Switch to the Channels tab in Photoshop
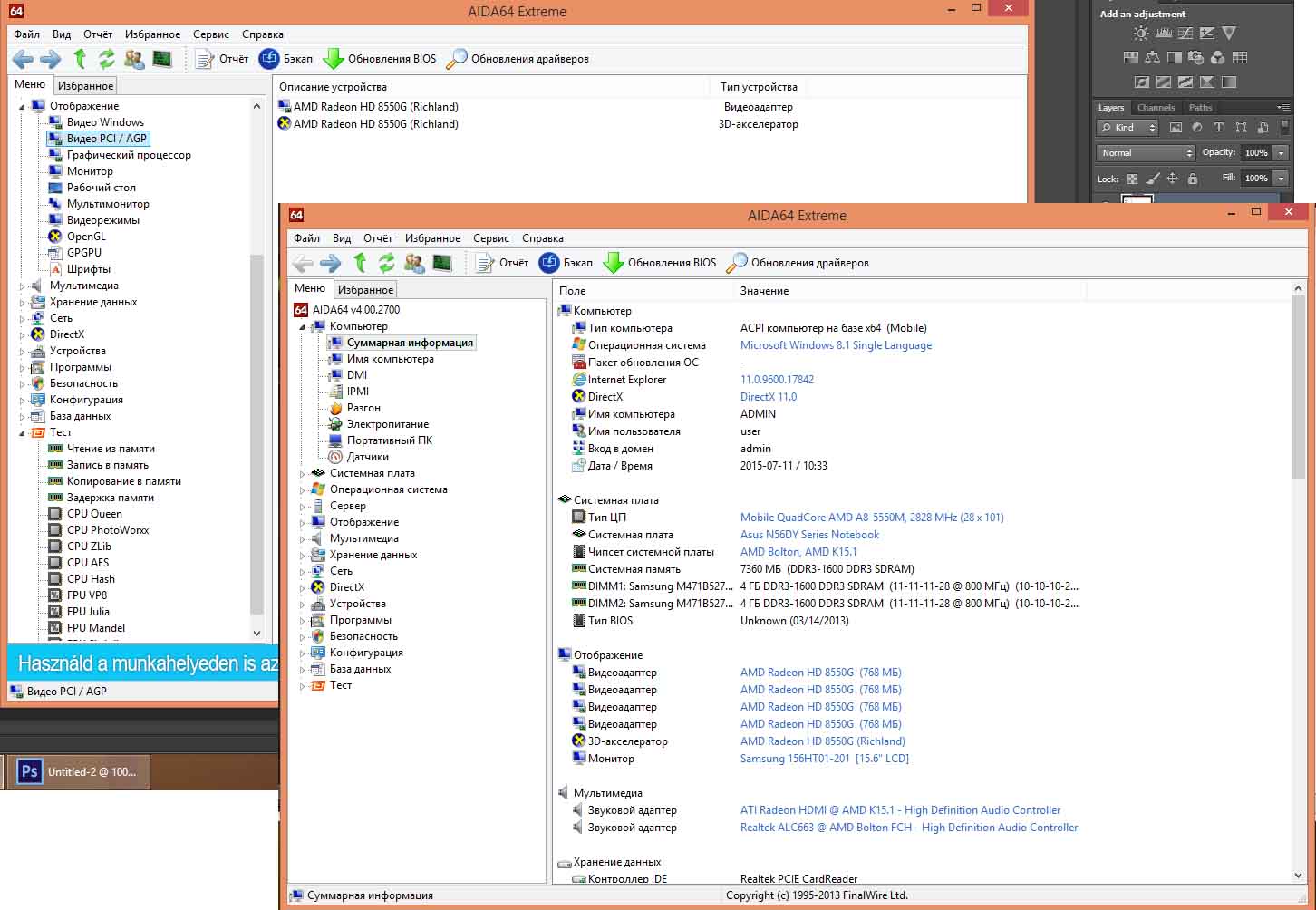This screenshot has height=910, width=1316. (1156, 108)
